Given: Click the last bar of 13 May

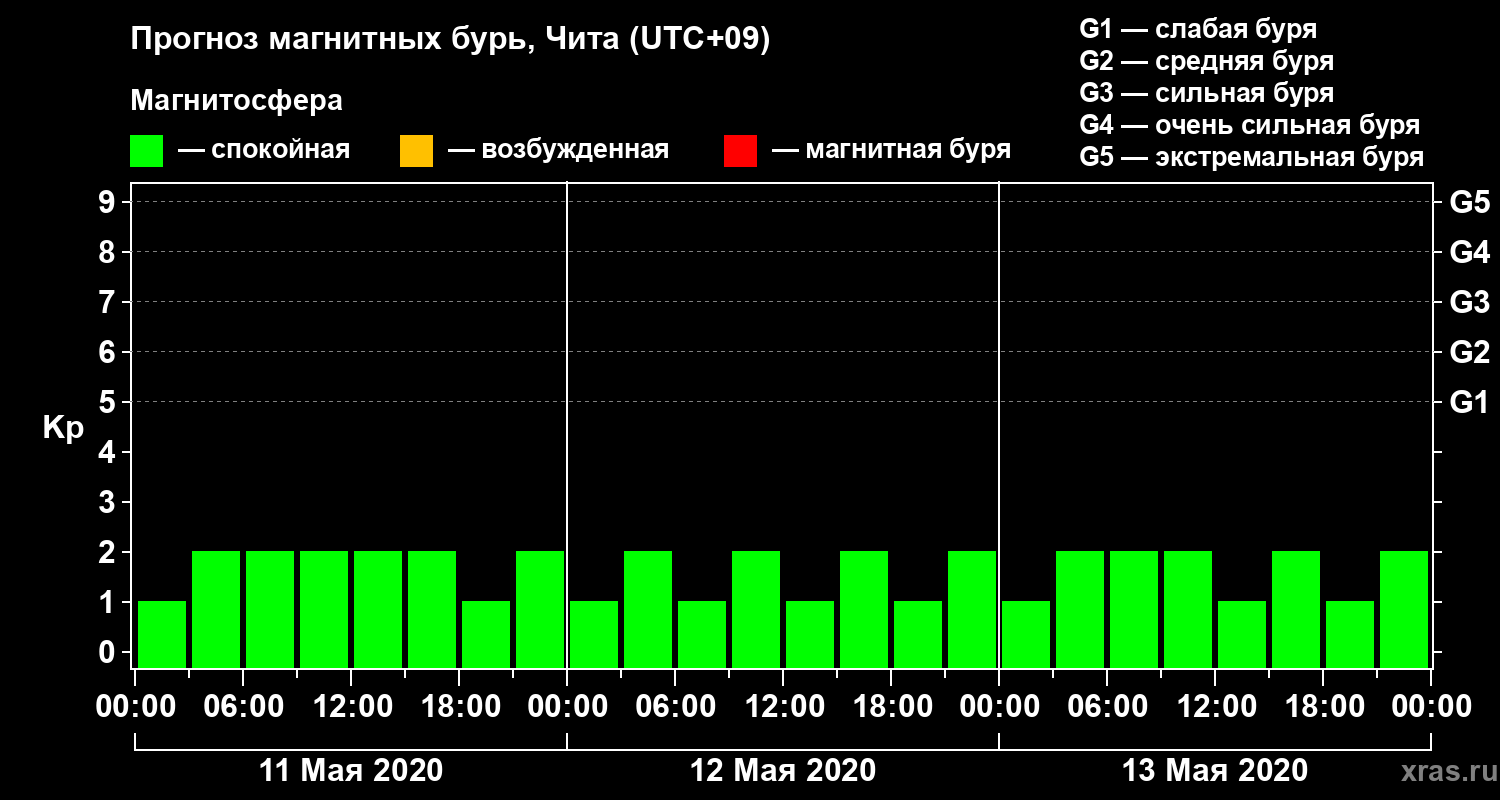Looking at the screenshot, I should point(1404,609).
